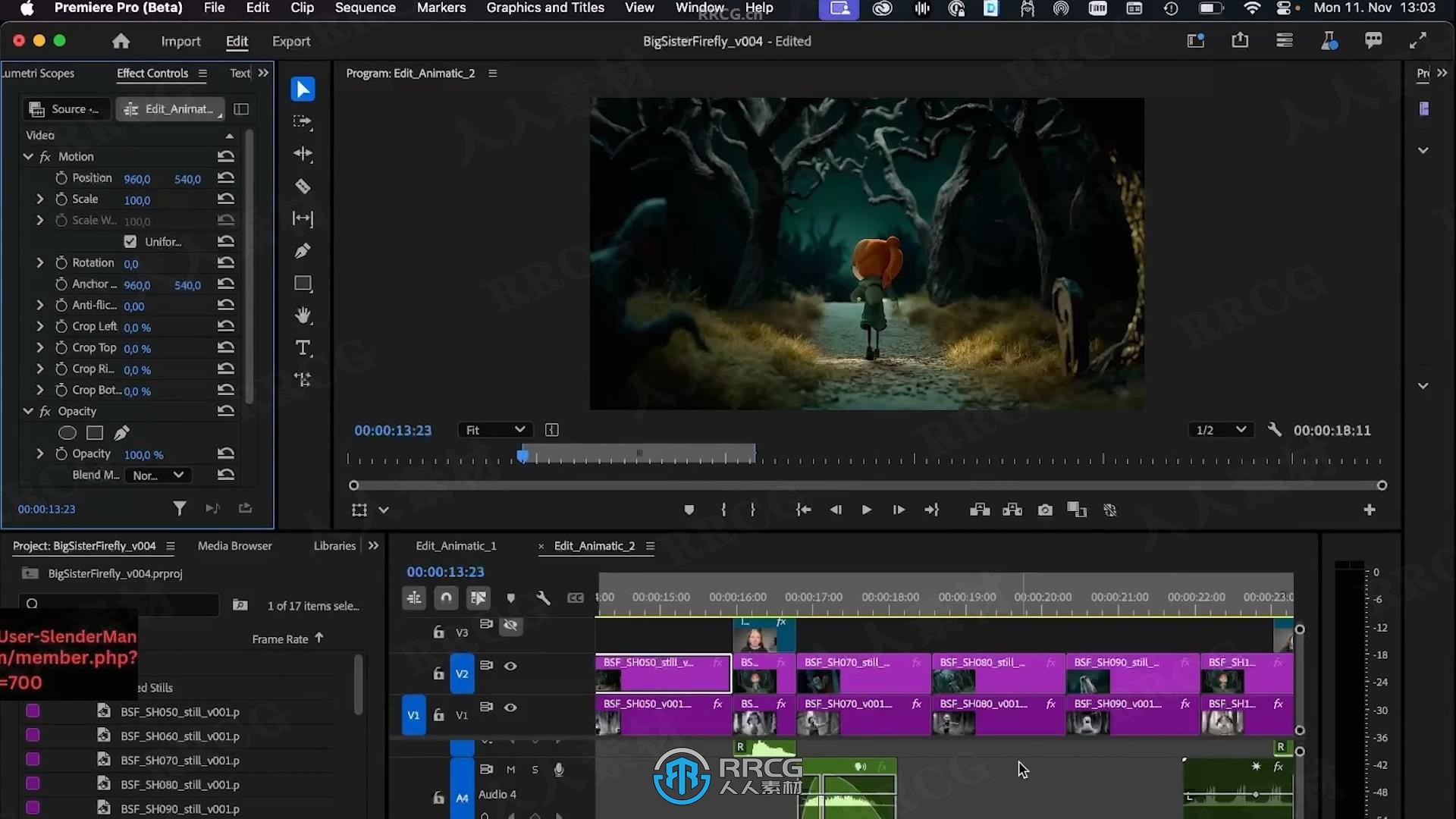The image size is (1456, 819).
Task: Switch to the Lumetri Scopes tab
Action: 38,74
